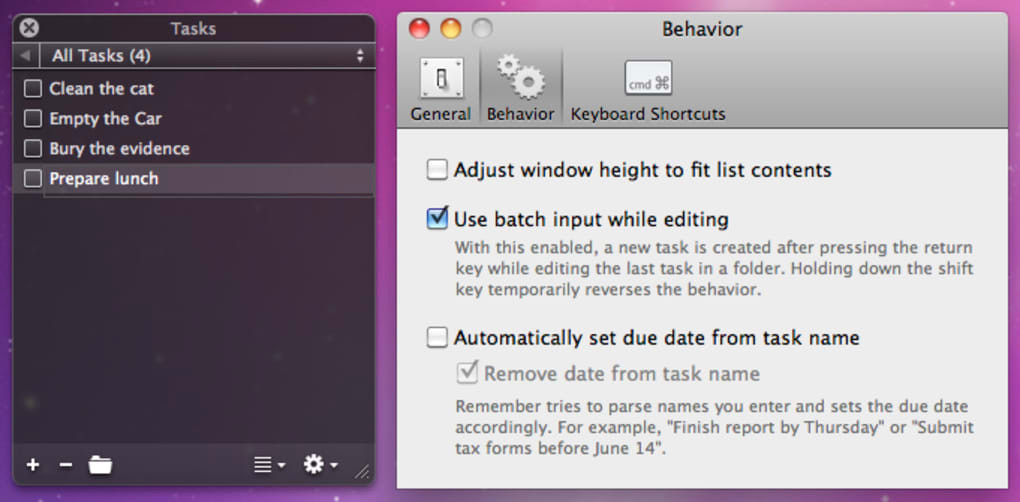Open the General preferences tab
Image resolution: width=1020 pixels, height=502 pixels.
pos(440,90)
